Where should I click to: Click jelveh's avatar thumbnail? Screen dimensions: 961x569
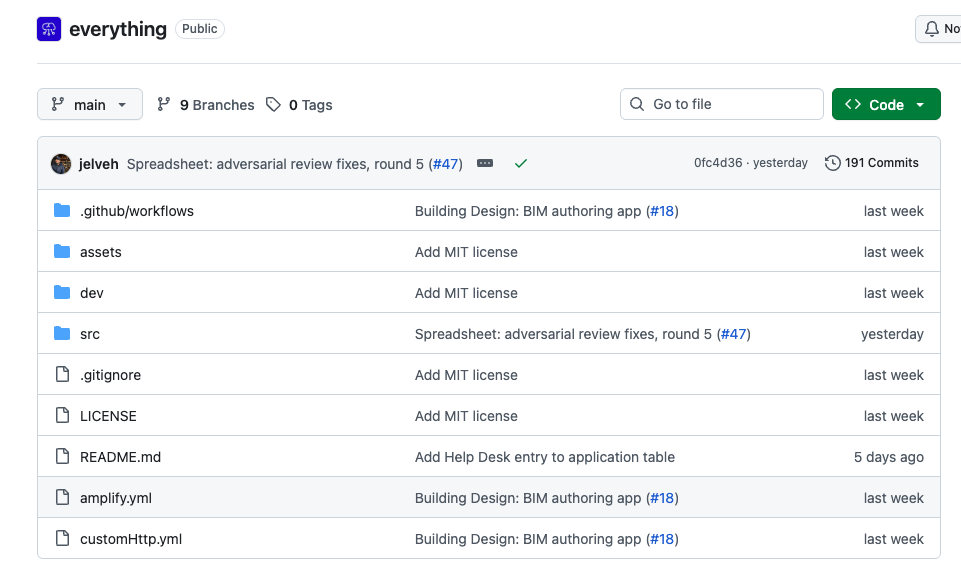(x=61, y=164)
